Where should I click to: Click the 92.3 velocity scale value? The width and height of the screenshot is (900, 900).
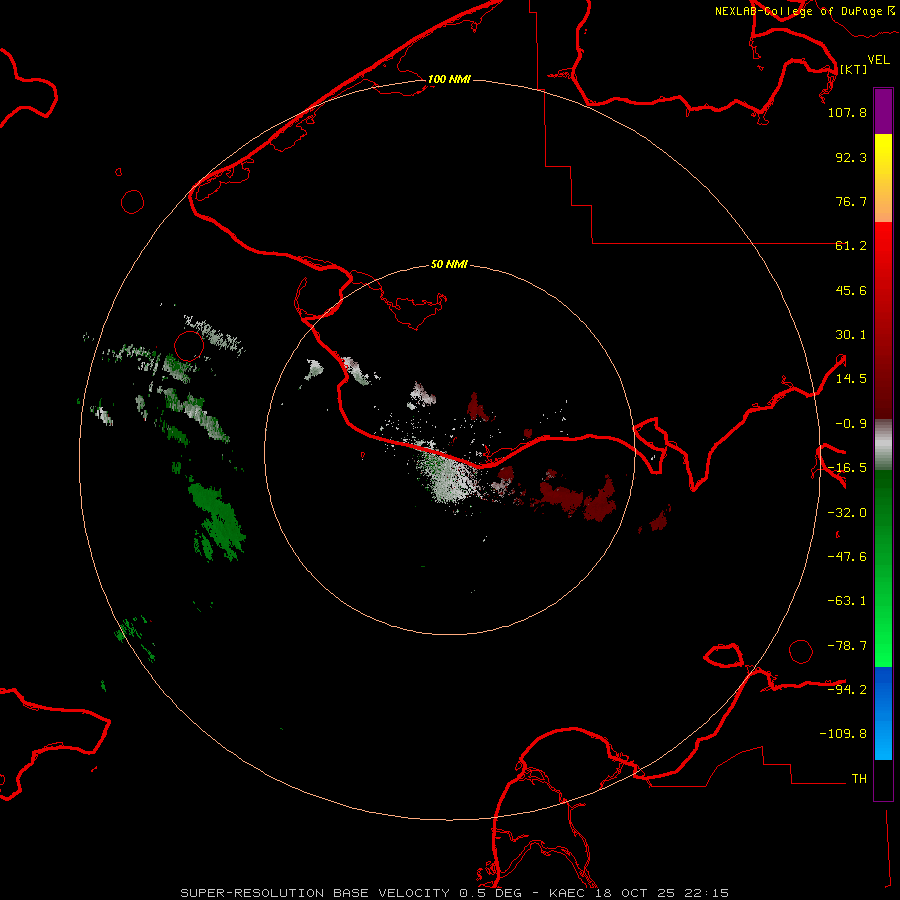(851, 157)
